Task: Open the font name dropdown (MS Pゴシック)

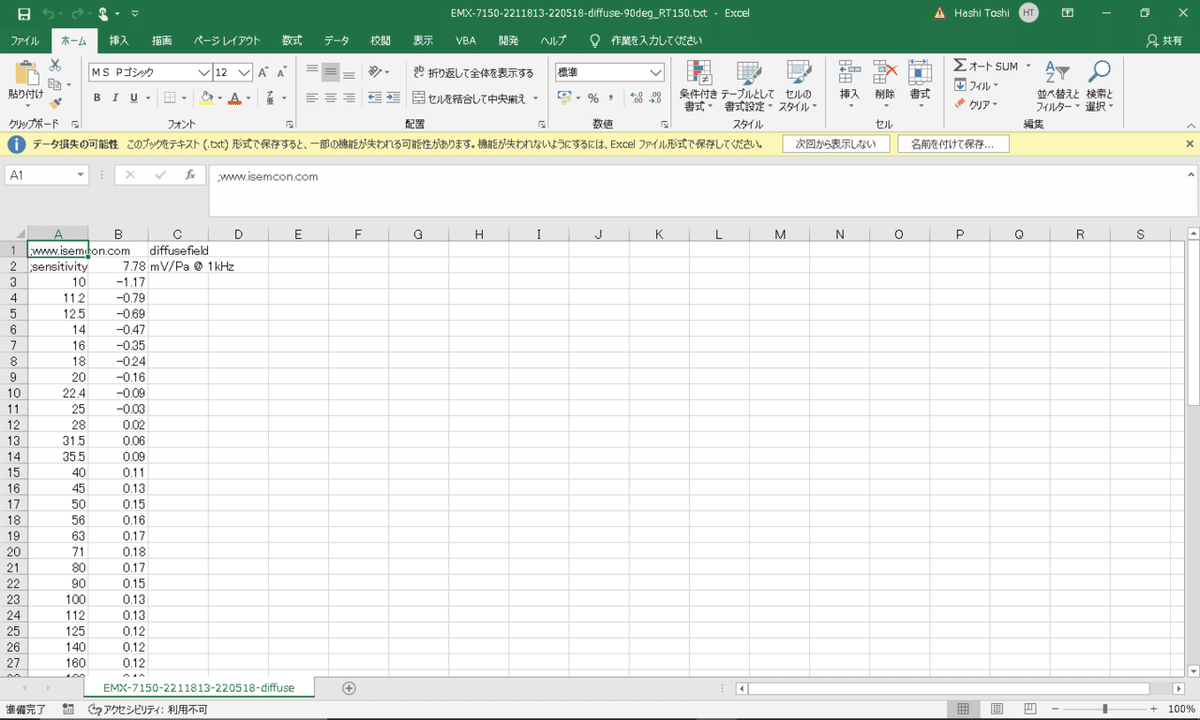Action: (204, 73)
